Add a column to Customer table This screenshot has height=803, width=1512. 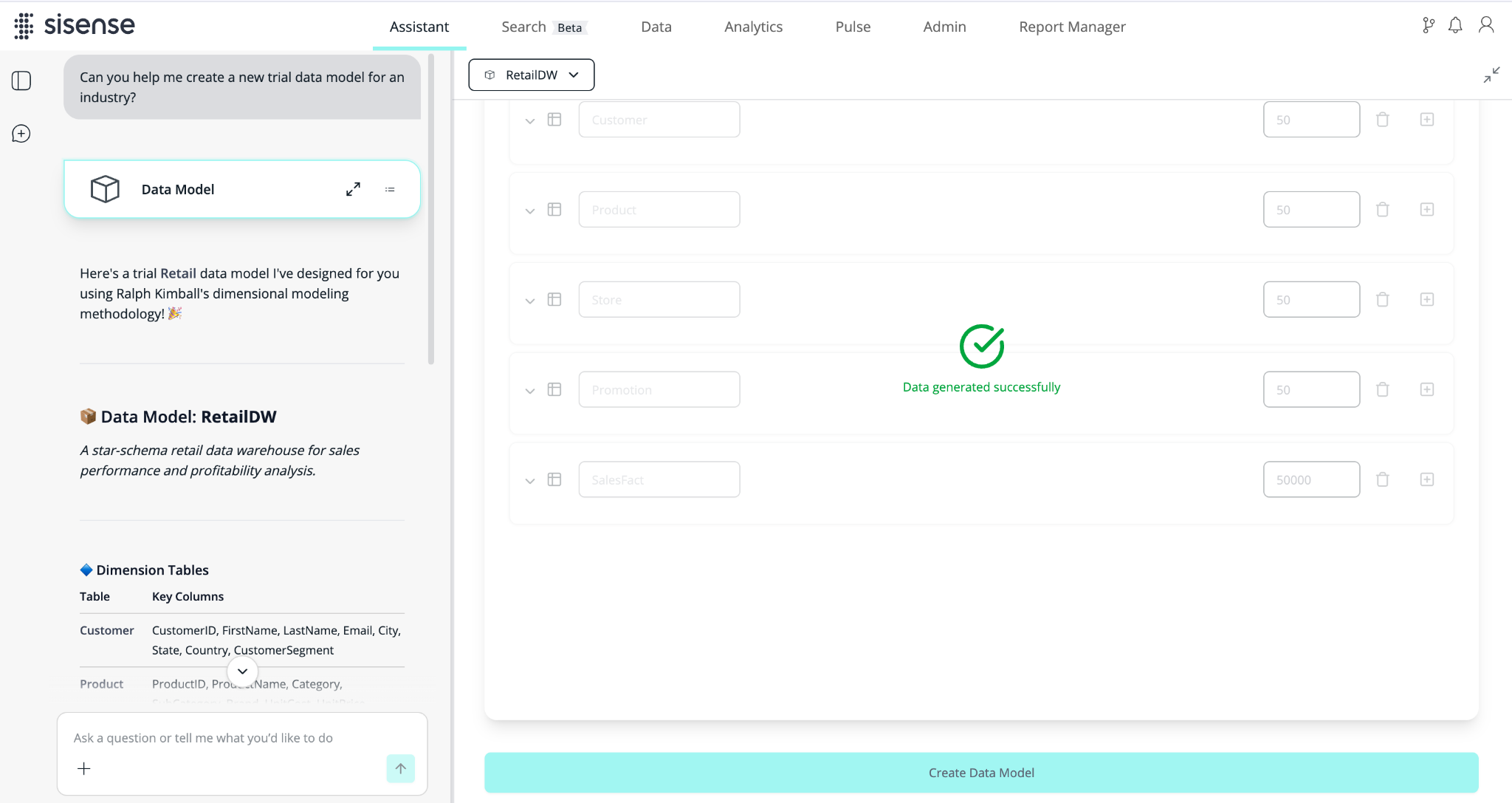tap(1427, 120)
